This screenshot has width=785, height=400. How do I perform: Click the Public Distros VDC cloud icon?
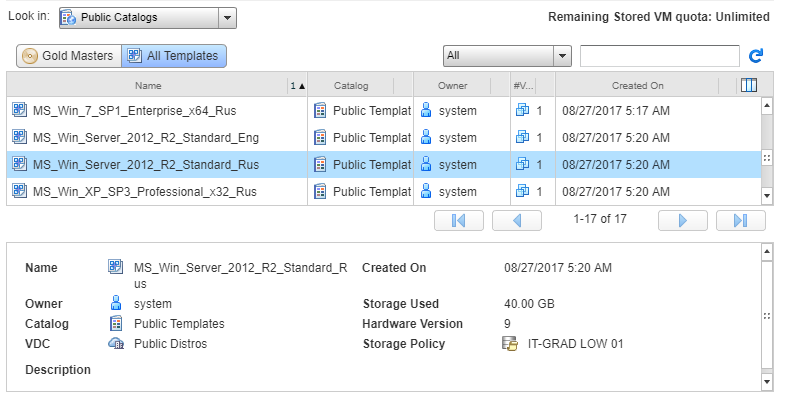[x=116, y=343]
